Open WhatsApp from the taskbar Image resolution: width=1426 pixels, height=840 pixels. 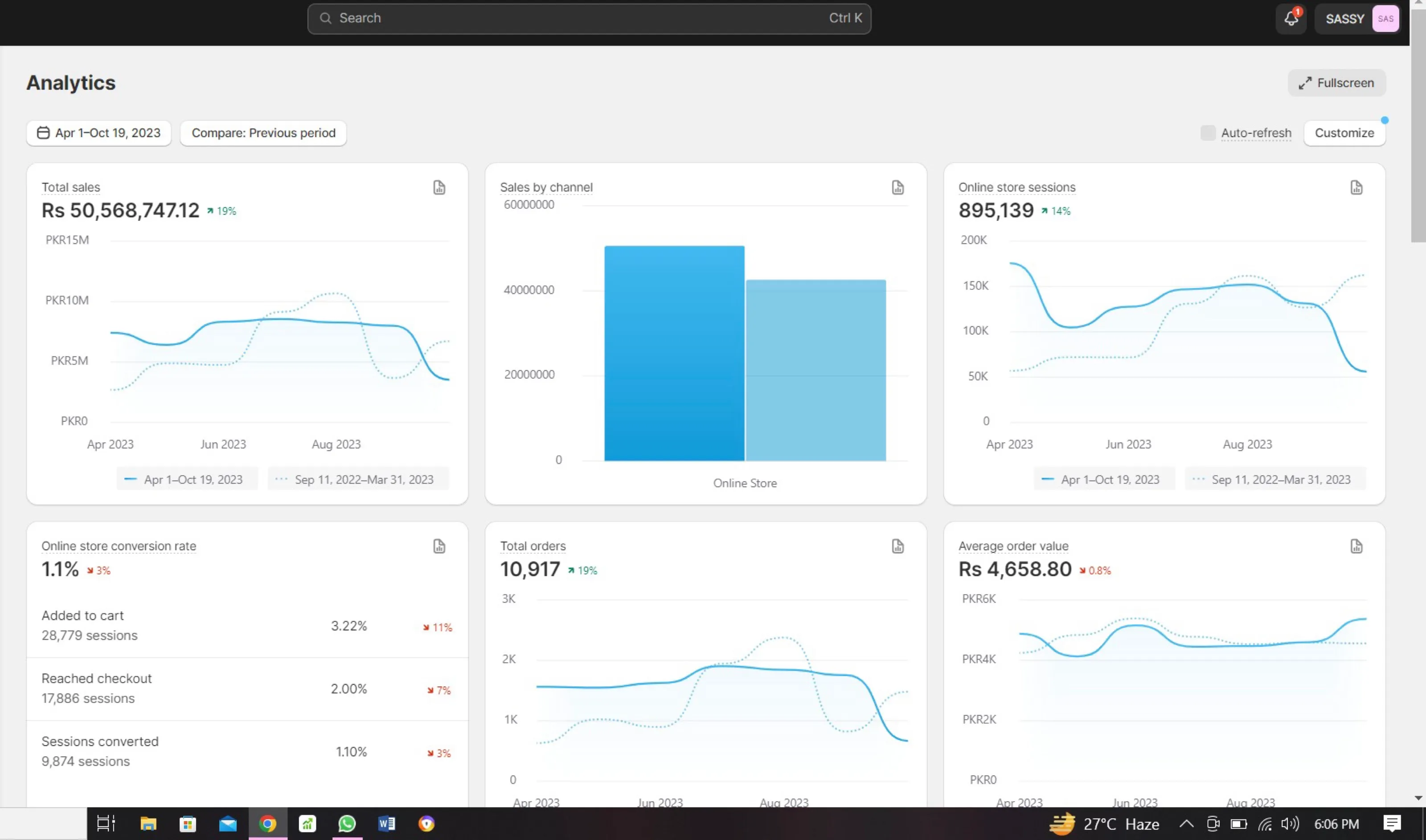click(347, 824)
